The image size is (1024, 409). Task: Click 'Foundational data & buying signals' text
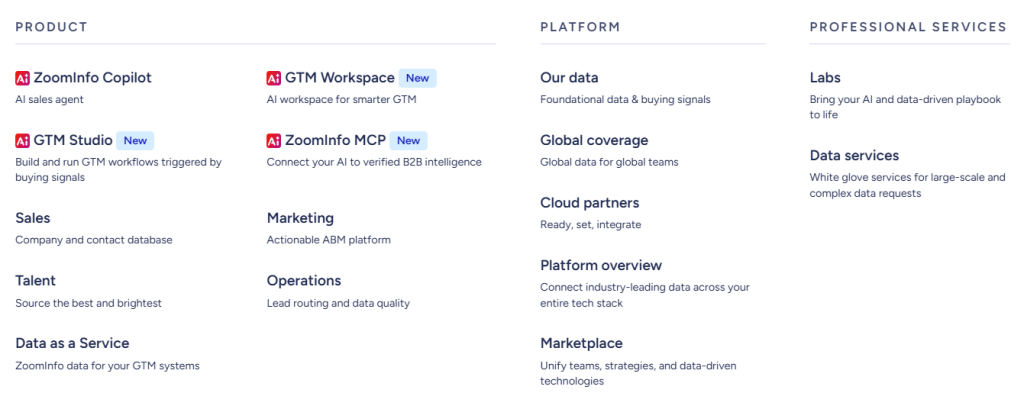[x=625, y=100]
